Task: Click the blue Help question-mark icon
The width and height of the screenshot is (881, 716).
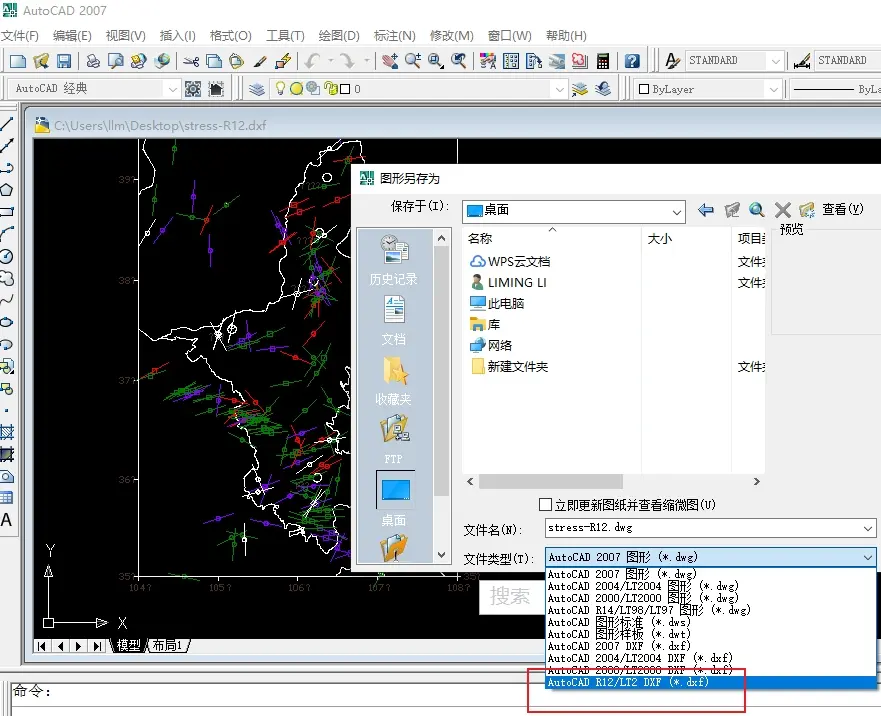Action: click(x=632, y=61)
